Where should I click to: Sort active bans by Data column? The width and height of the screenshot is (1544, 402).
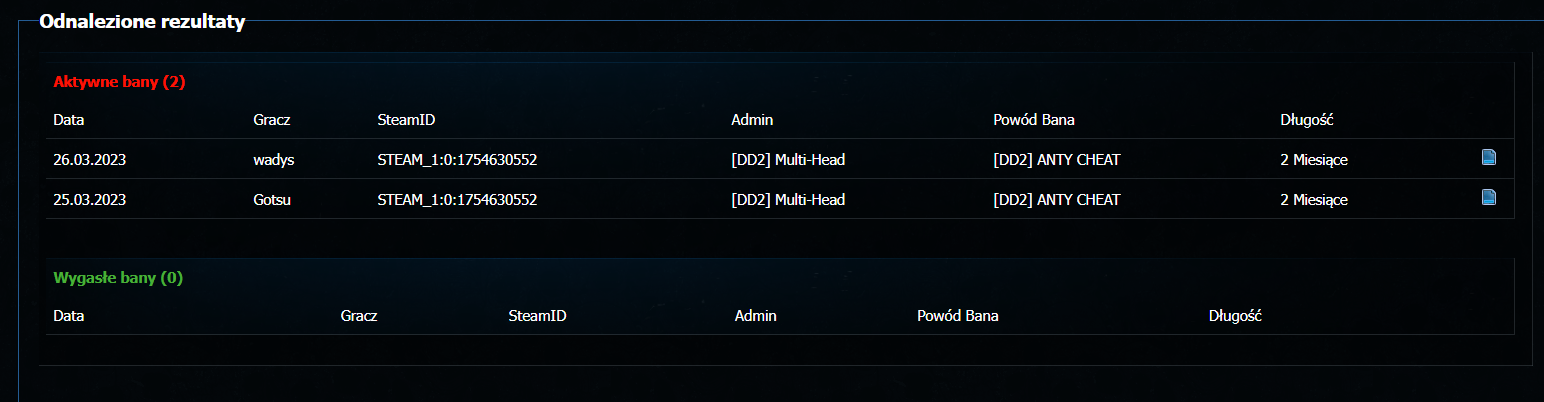coord(69,120)
